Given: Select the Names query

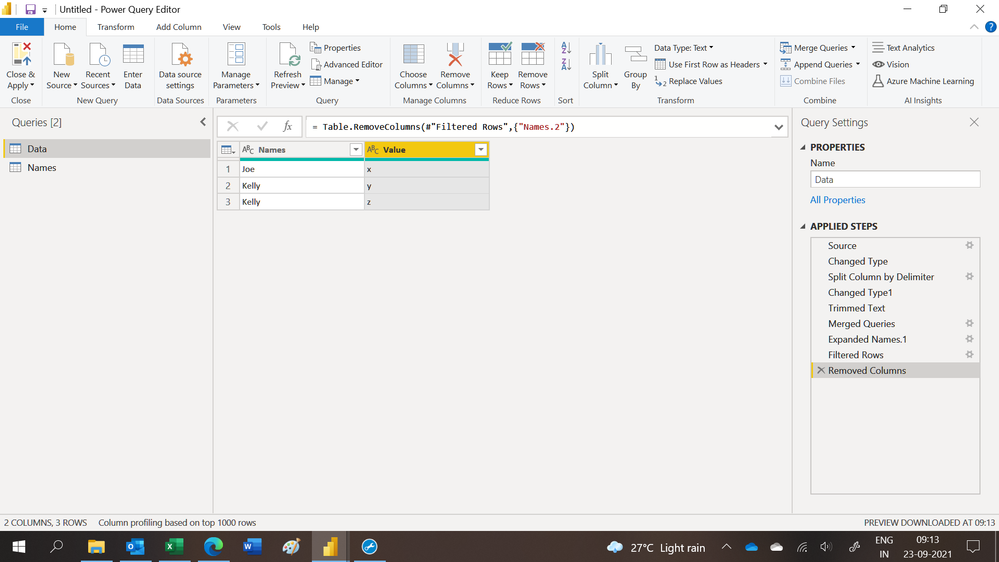Looking at the screenshot, I should 107,168.
